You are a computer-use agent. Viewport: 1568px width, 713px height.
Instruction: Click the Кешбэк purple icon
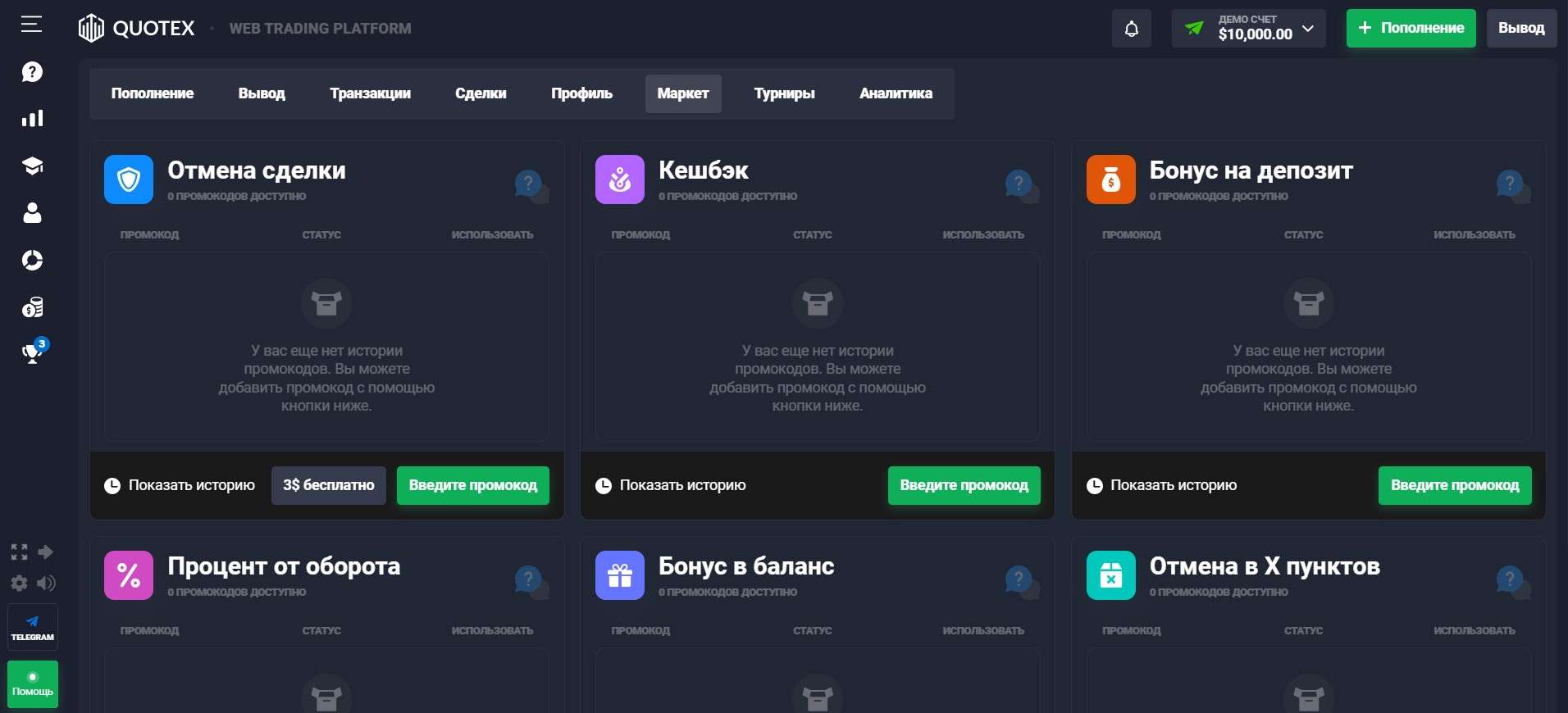620,179
